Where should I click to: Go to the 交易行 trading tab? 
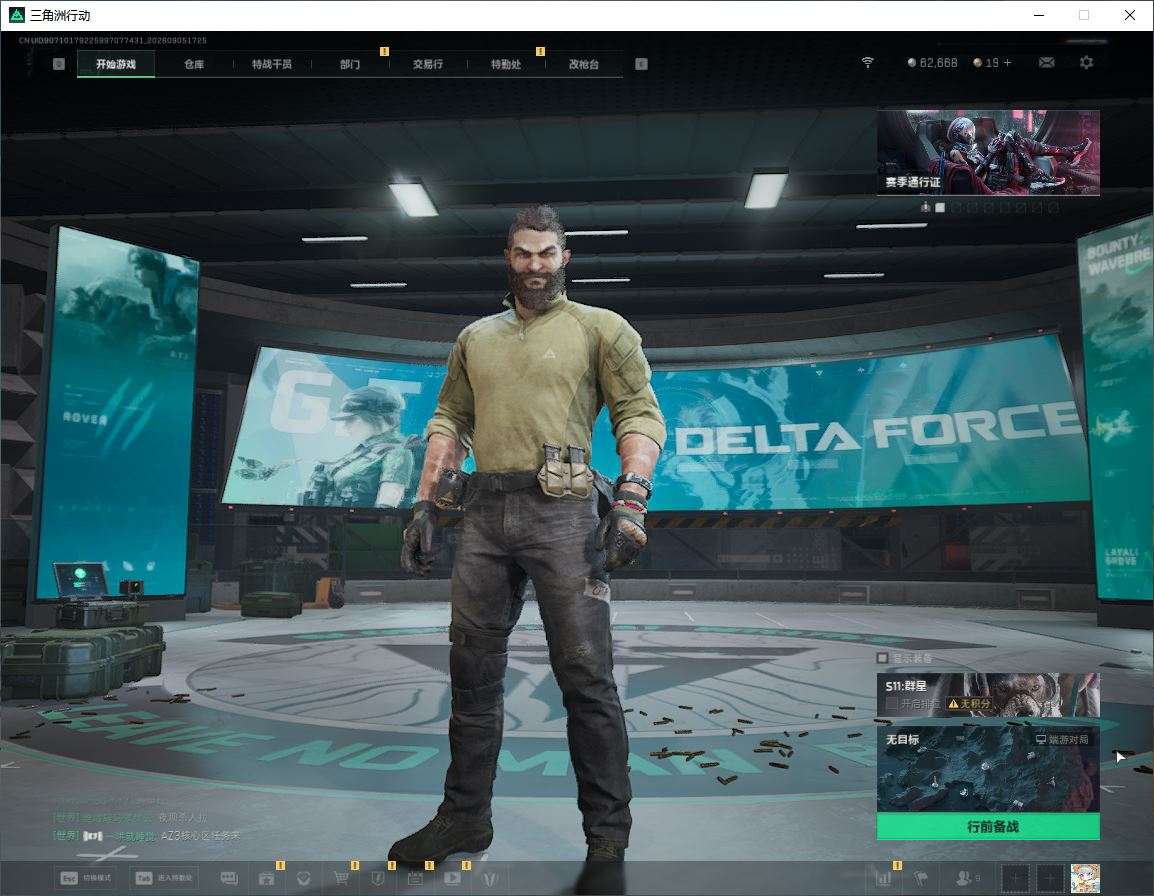(428, 64)
